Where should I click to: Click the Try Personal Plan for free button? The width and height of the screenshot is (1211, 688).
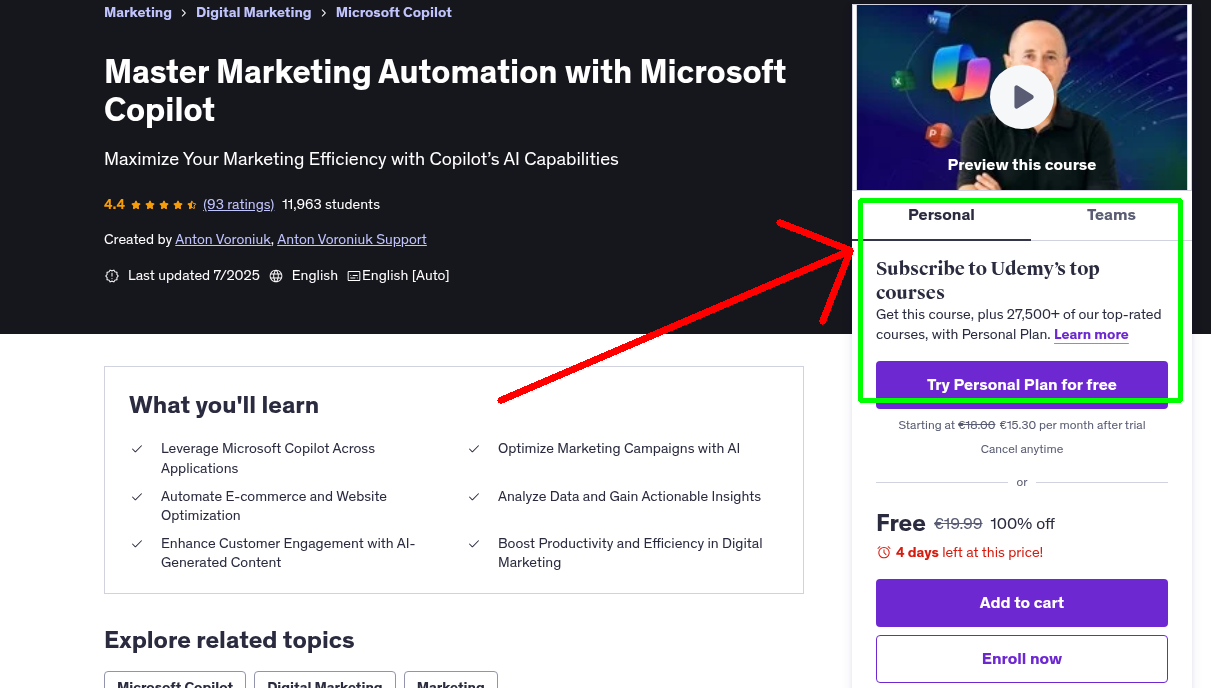(1022, 385)
